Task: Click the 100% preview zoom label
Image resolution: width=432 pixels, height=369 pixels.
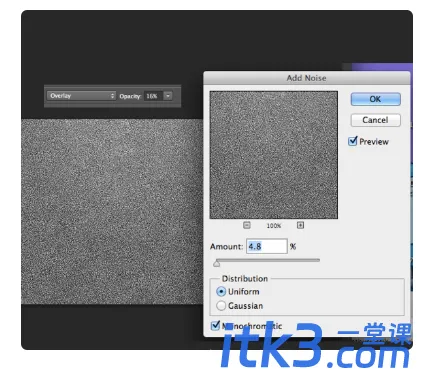Action: click(274, 226)
